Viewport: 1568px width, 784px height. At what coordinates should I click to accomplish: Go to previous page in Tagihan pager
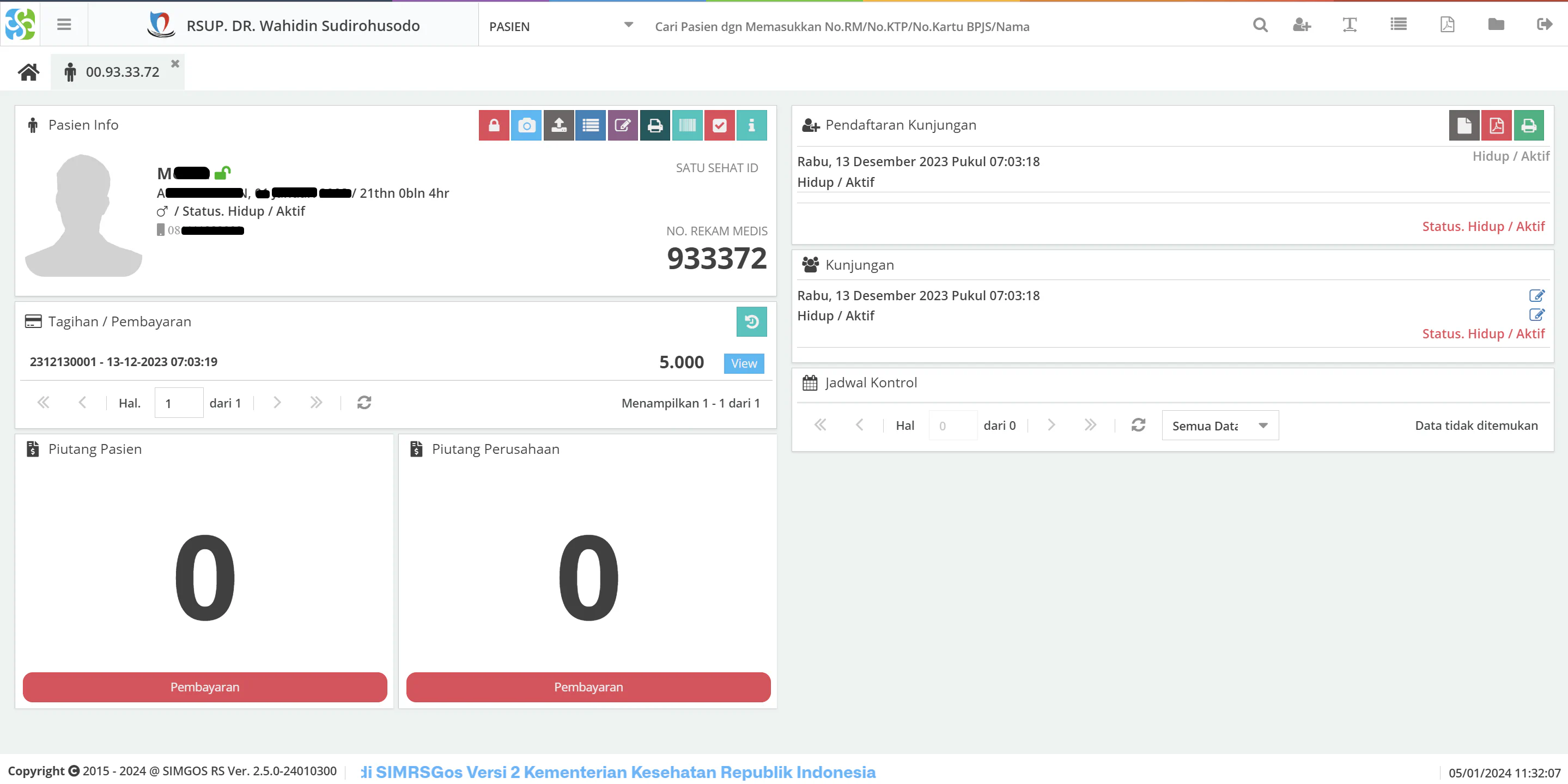[x=82, y=402]
